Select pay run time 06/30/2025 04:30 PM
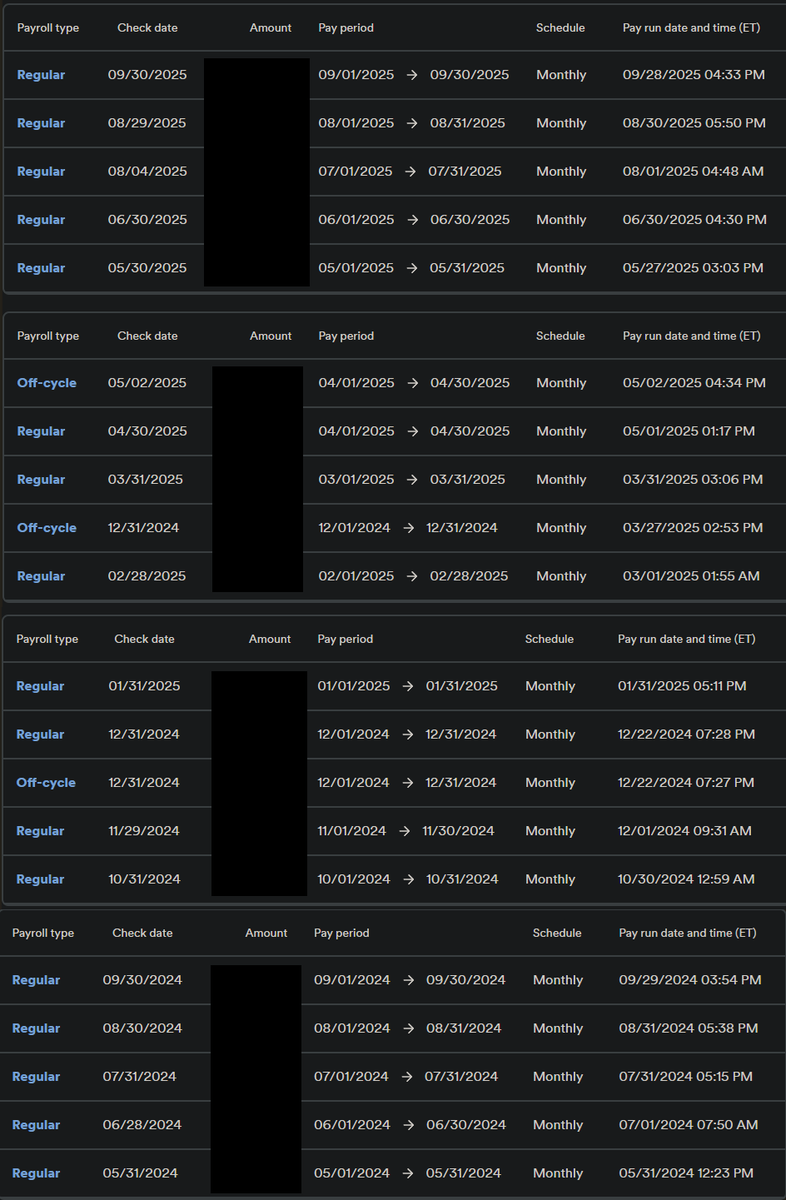 click(x=695, y=219)
